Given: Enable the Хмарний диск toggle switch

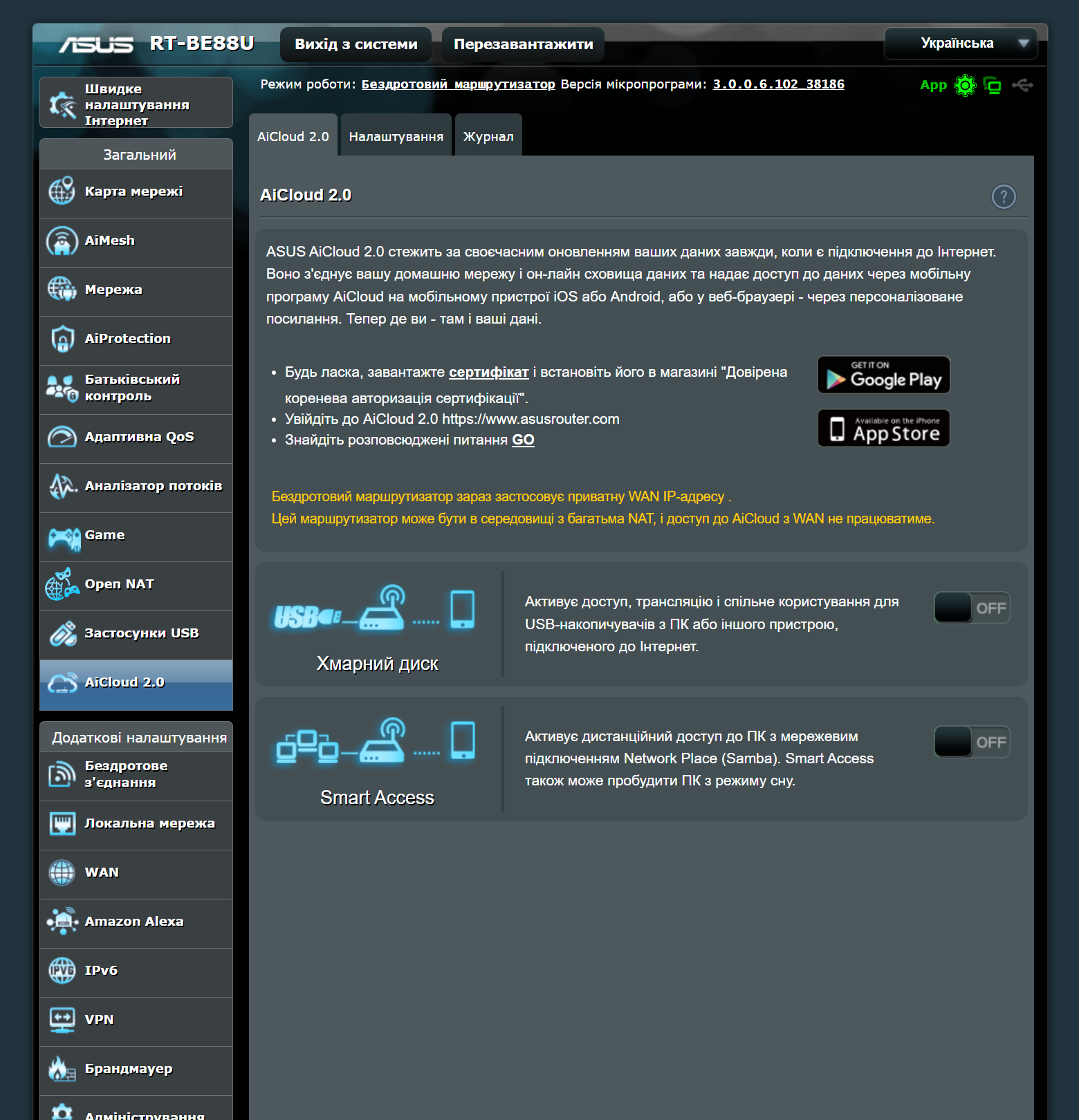Looking at the screenshot, I should (972, 608).
